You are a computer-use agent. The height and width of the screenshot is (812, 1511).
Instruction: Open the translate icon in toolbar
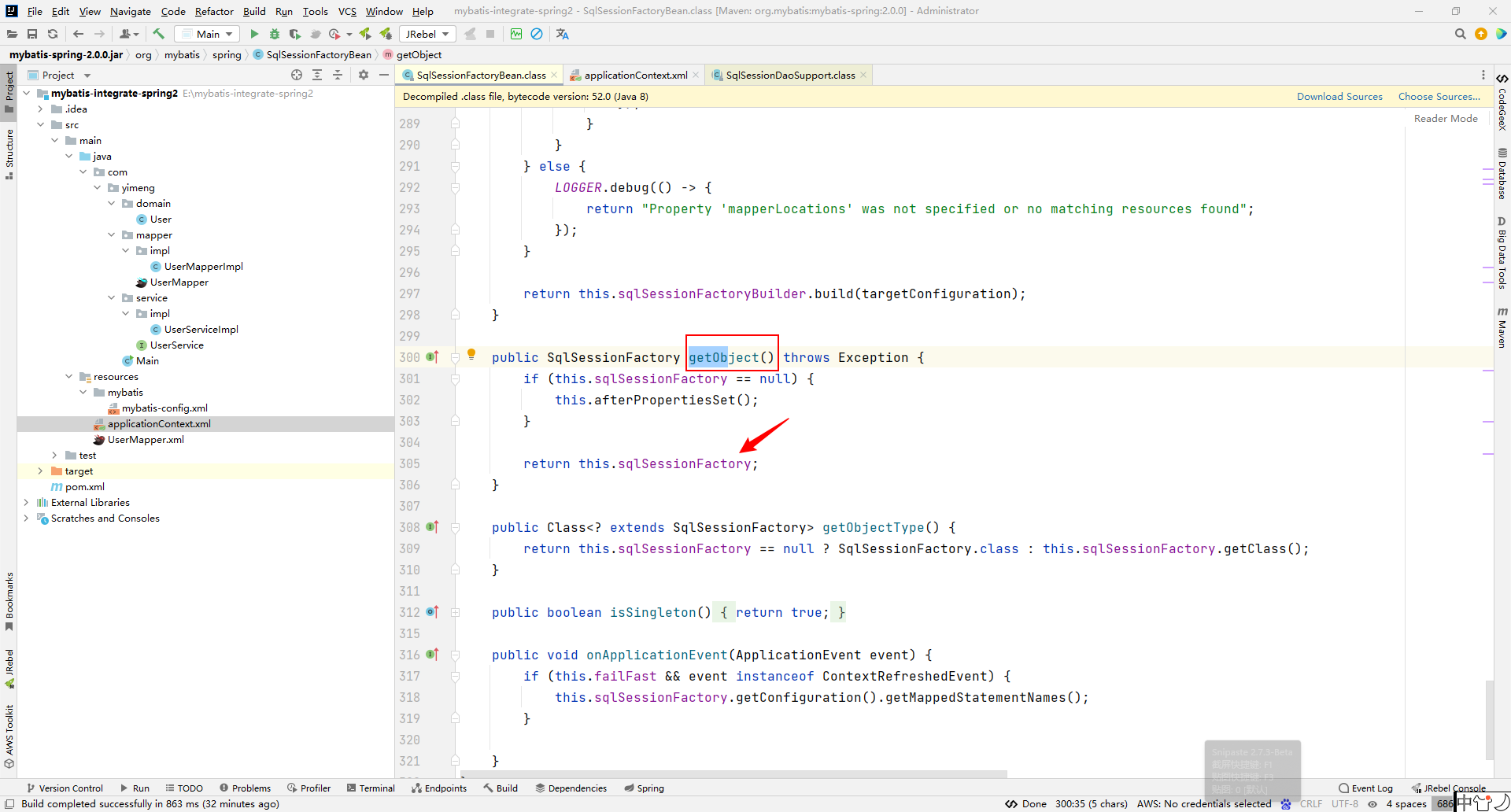click(562, 34)
